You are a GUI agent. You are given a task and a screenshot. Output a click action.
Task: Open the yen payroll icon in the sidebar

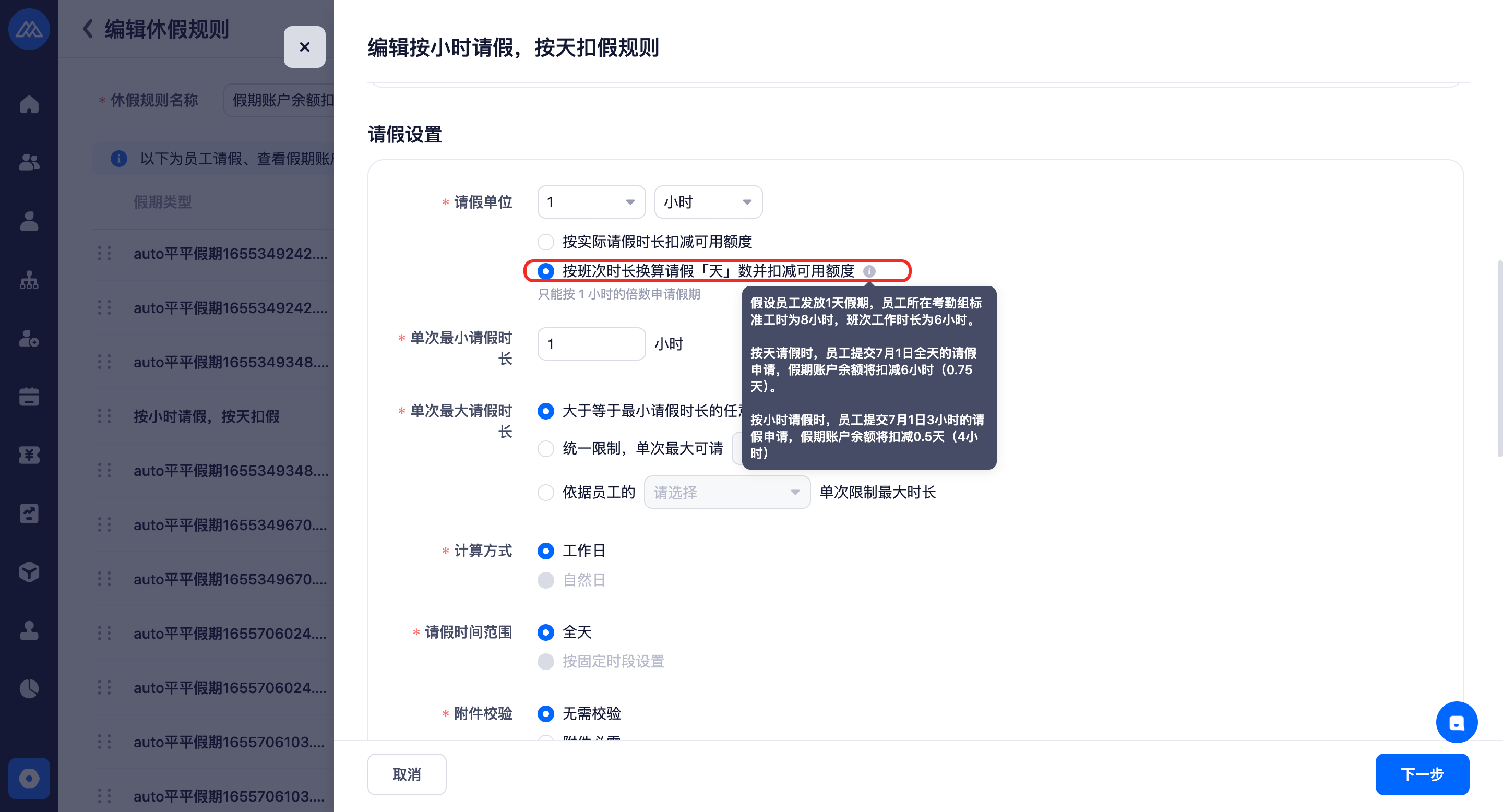tap(29, 455)
